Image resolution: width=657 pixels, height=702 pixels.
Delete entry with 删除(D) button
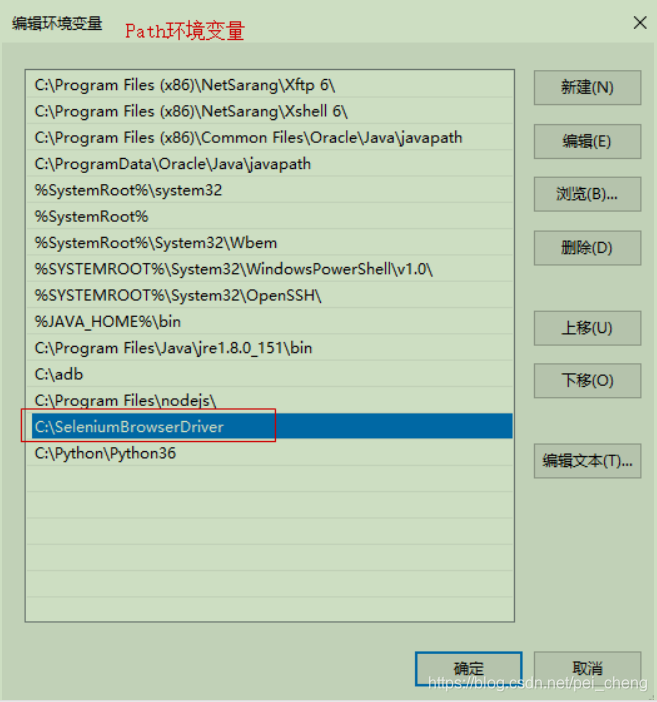click(587, 248)
